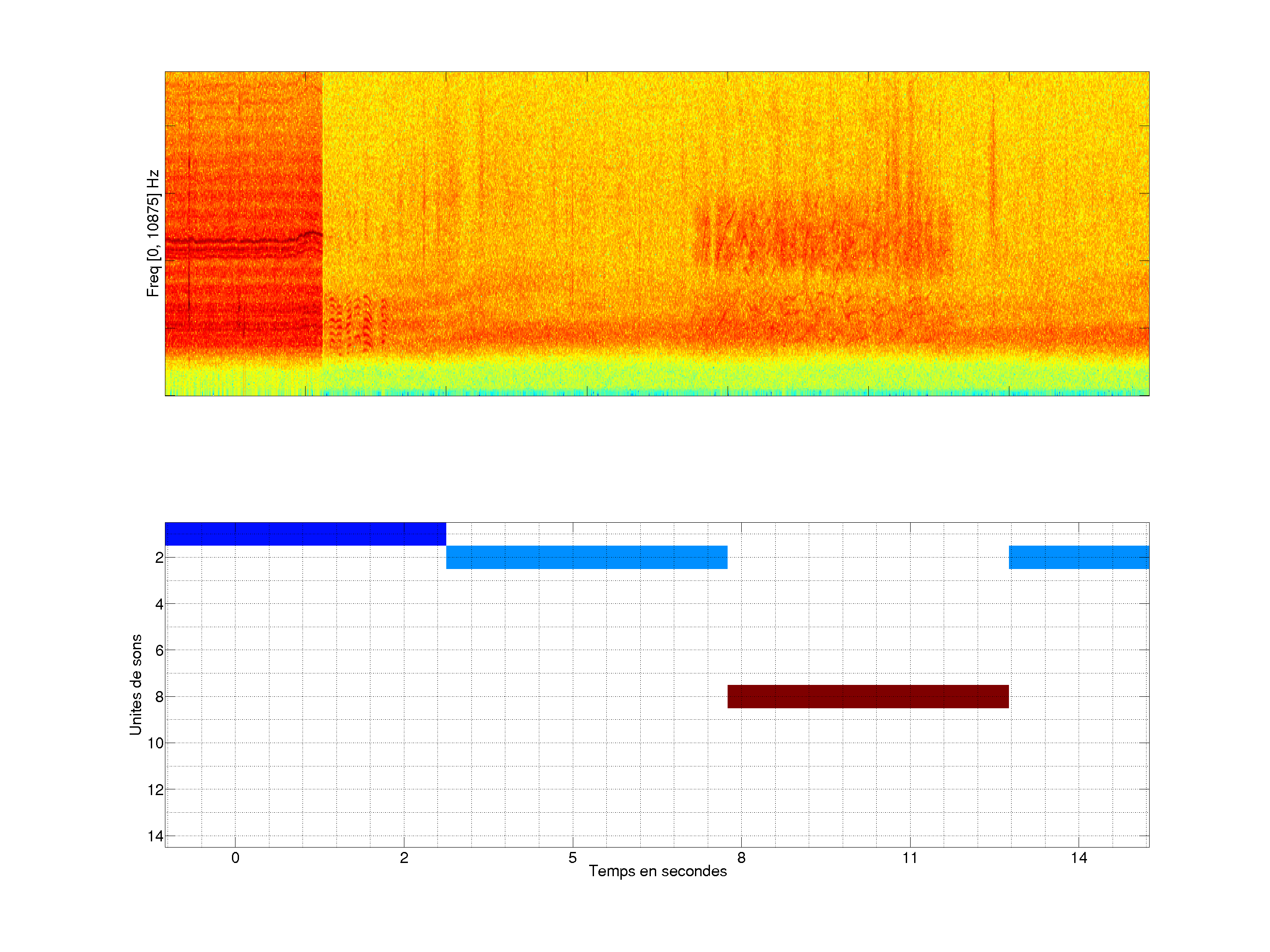Click the 'Temps en secondes' axis label

coord(657,871)
